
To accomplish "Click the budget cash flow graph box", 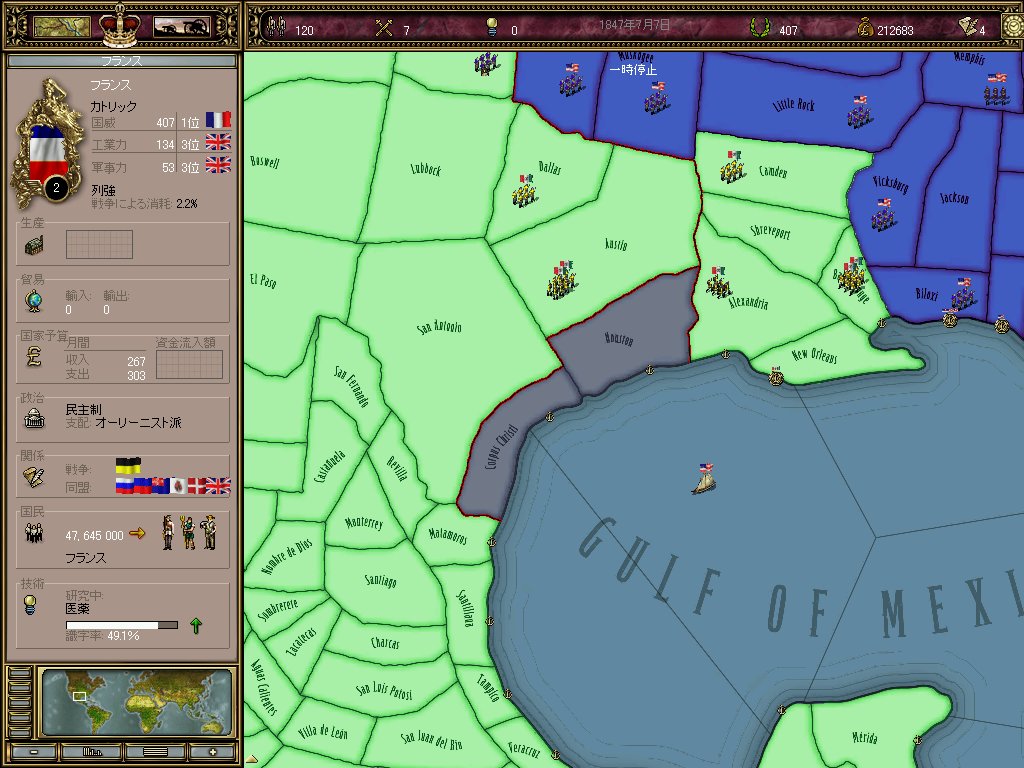I will [189, 364].
